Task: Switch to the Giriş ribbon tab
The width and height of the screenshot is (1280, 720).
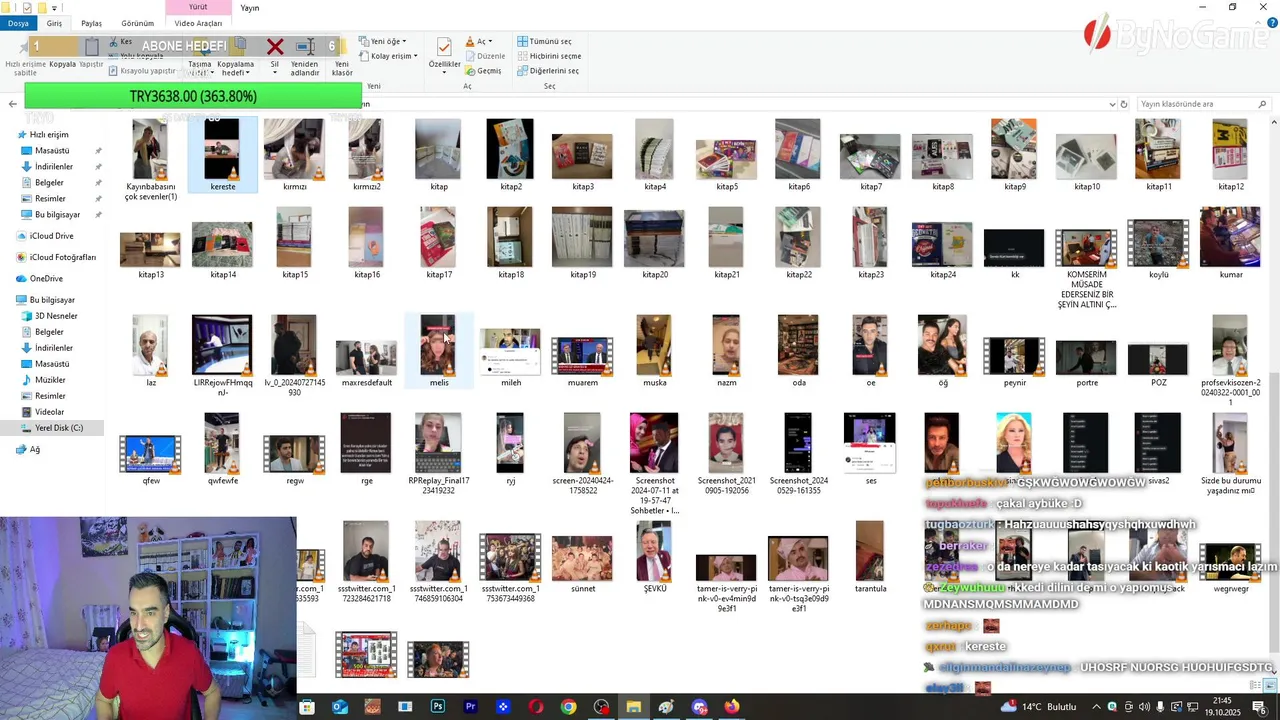Action: click(x=54, y=23)
